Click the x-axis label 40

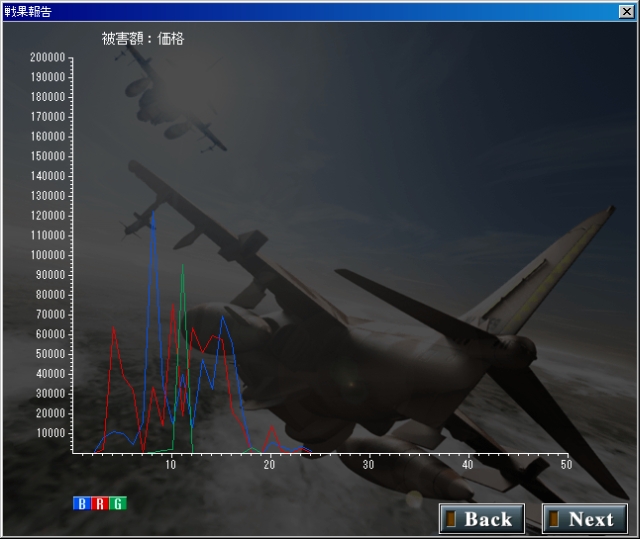[x=467, y=465]
